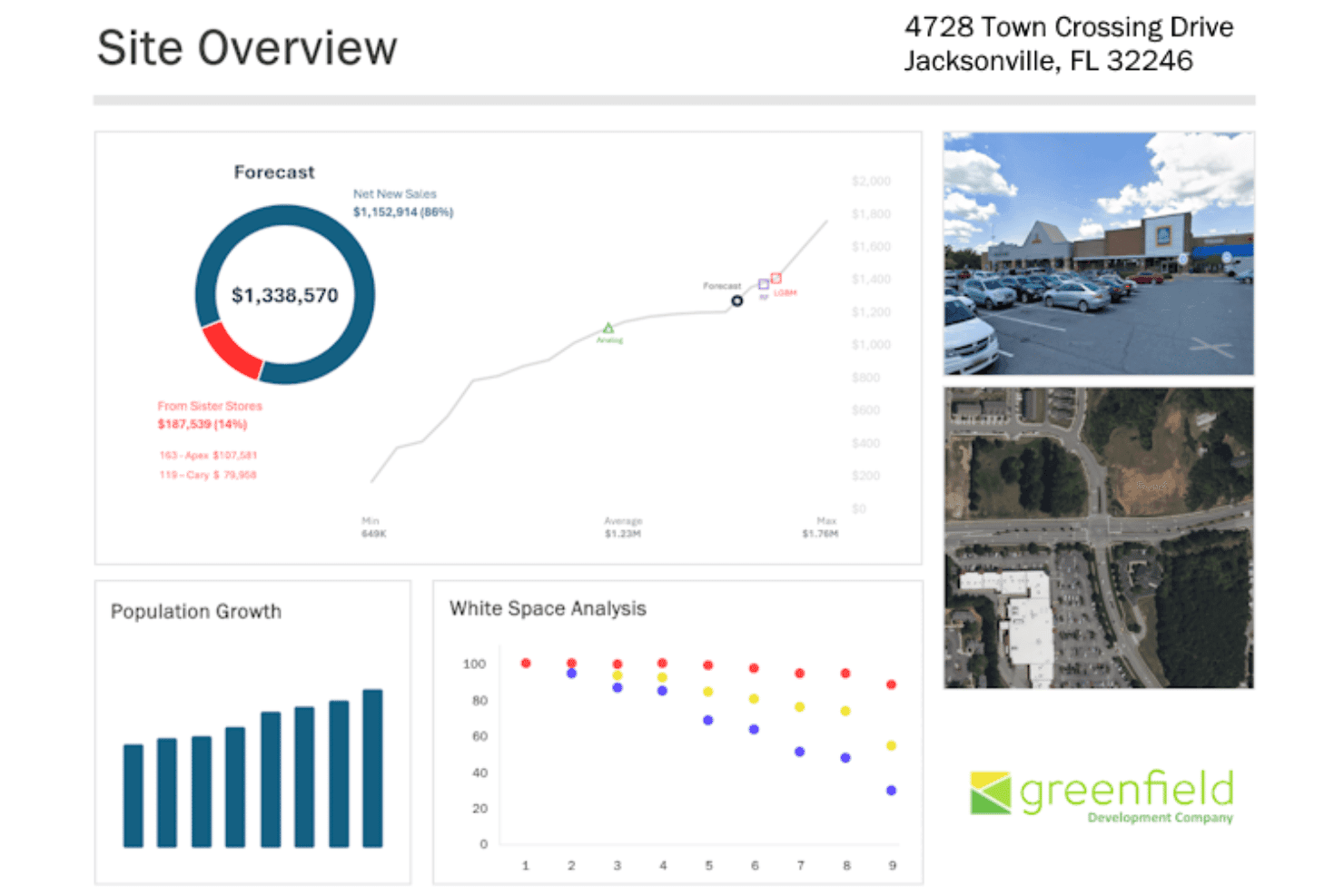Click the "163 - Apex $107,581" row
This screenshot has height=896, width=1344.
point(208,455)
